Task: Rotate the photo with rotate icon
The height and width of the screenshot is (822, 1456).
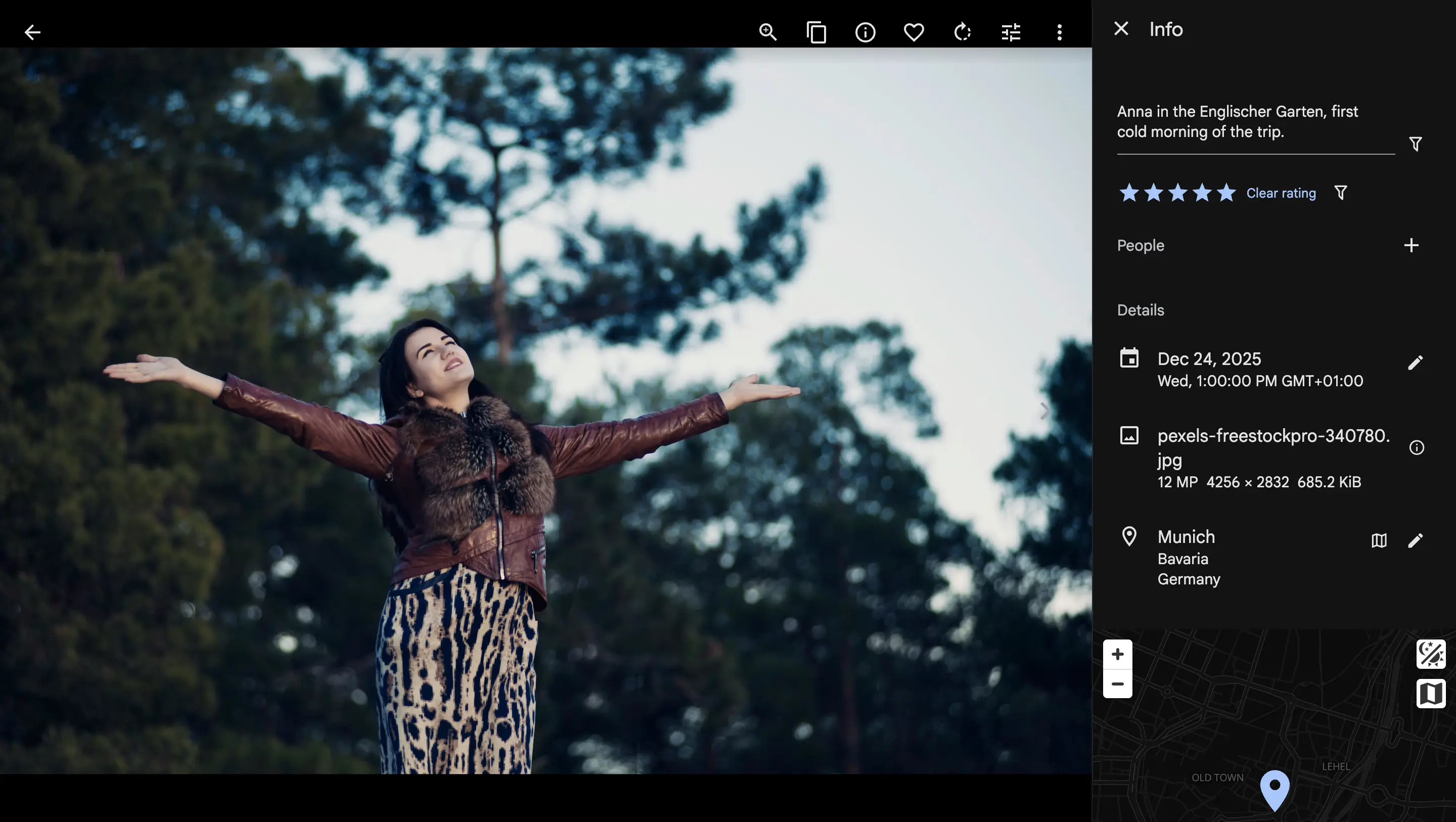Action: [x=962, y=32]
